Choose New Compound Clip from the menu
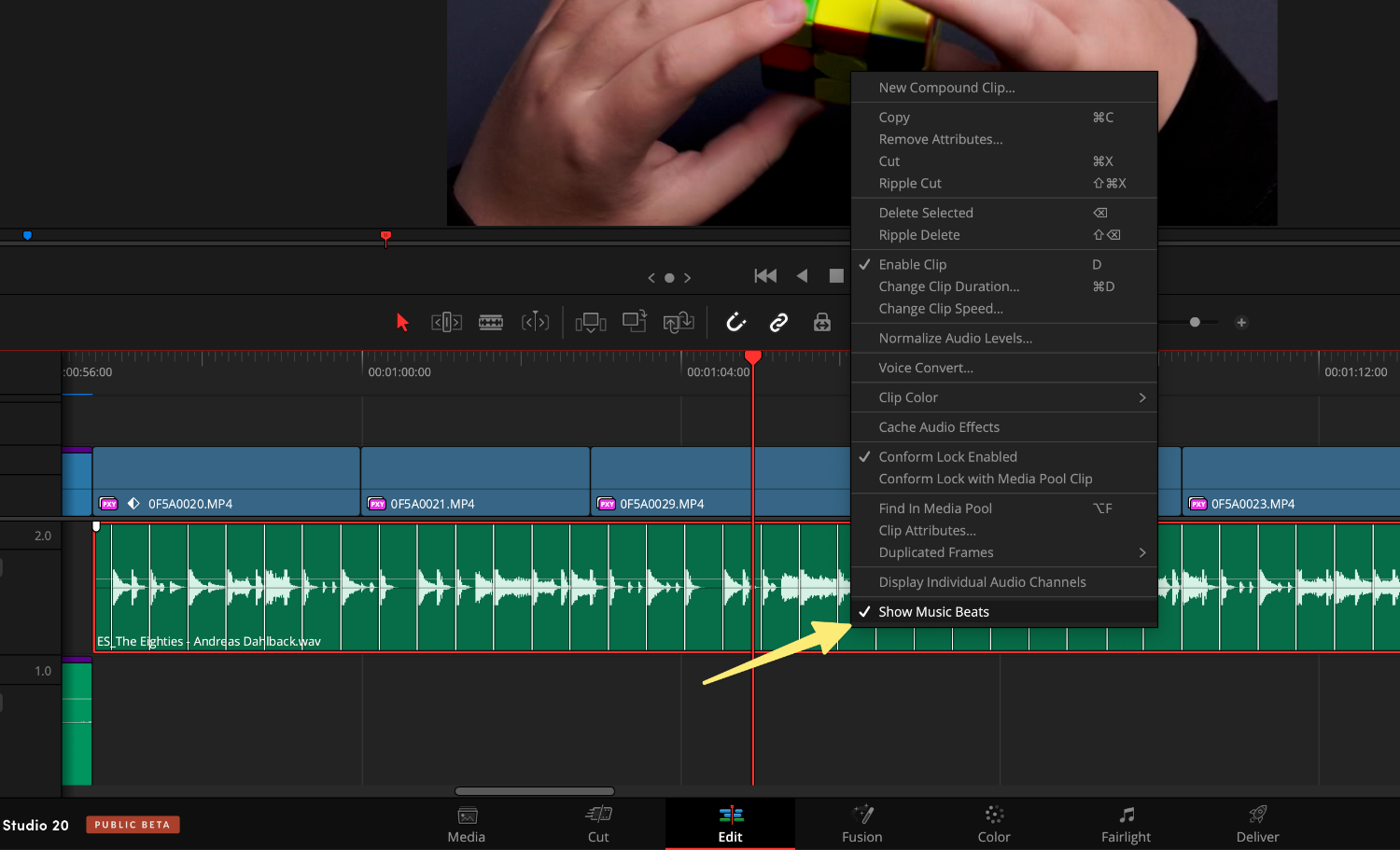This screenshot has height=850, width=1400. click(946, 87)
